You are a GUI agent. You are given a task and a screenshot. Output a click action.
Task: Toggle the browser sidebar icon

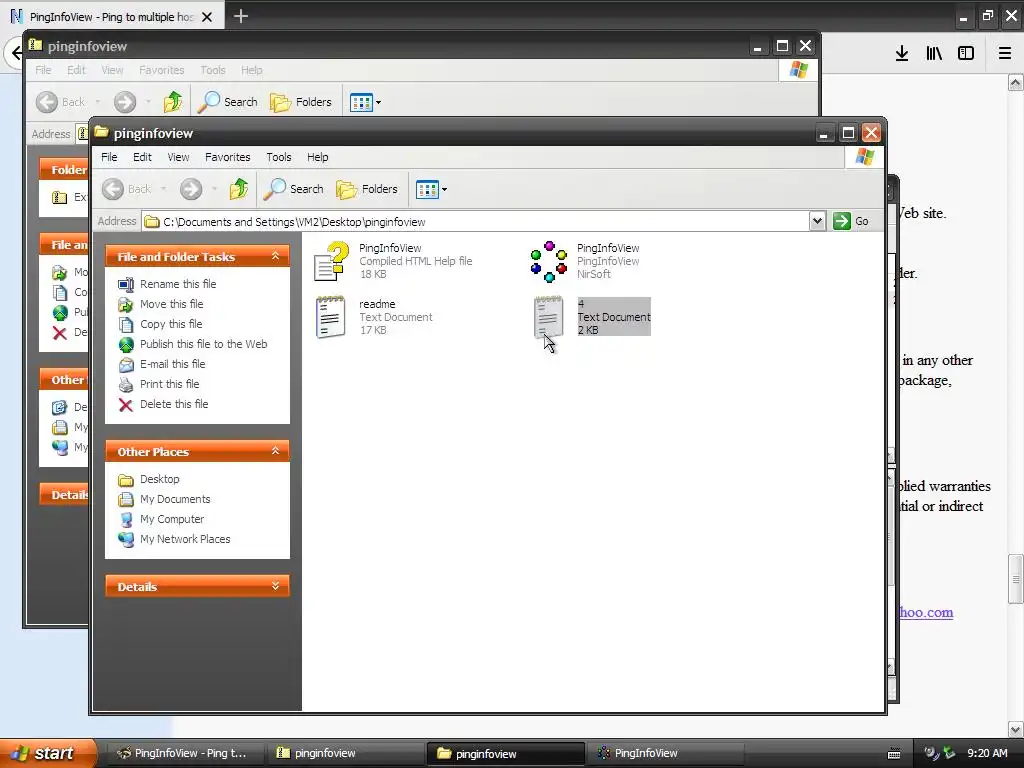[x=966, y=53]
